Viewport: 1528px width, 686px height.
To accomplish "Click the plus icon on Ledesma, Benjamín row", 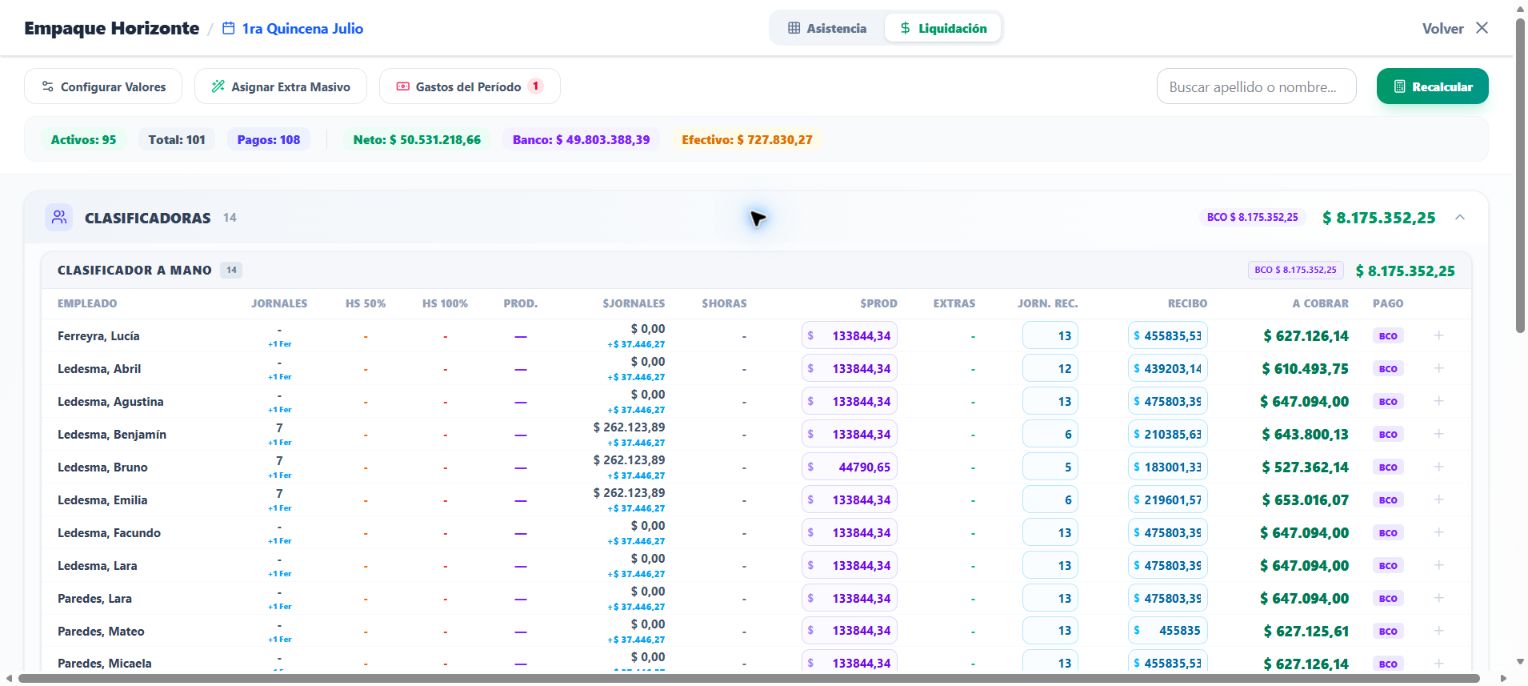I will point(1439,434).
